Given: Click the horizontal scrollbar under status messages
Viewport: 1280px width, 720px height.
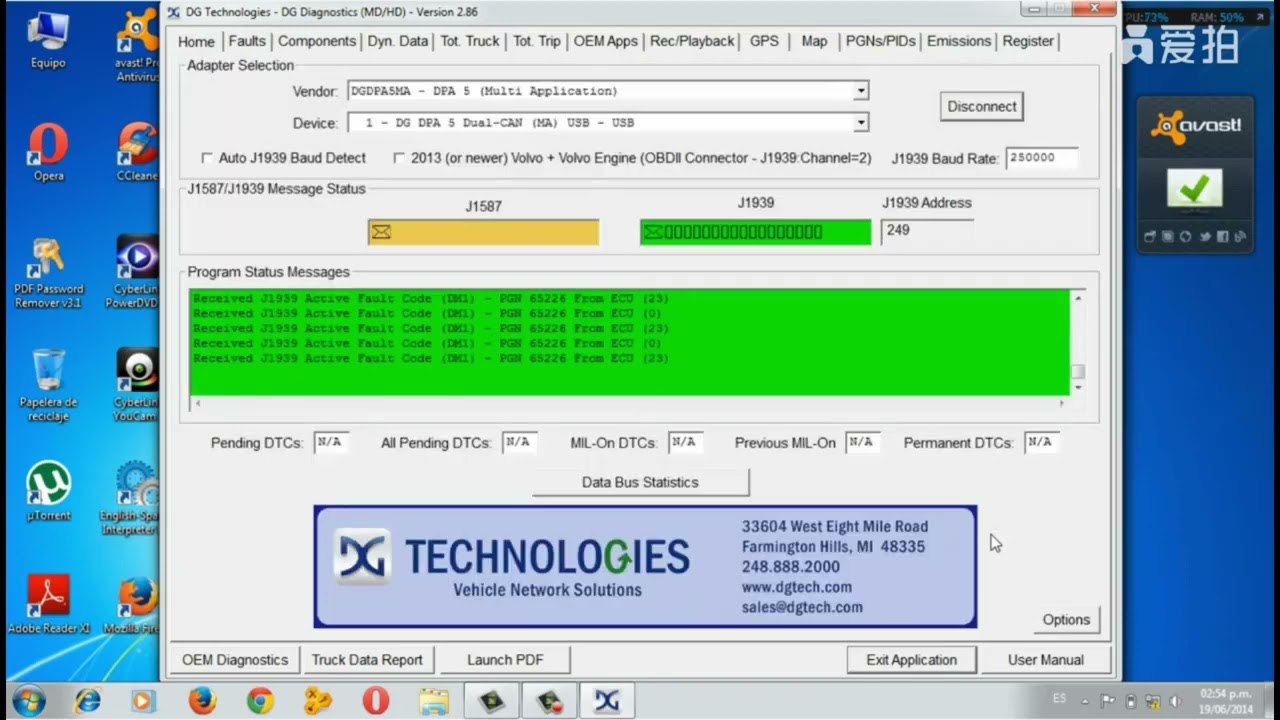Looking at the screenshot, I should click(x=629, y=403).
